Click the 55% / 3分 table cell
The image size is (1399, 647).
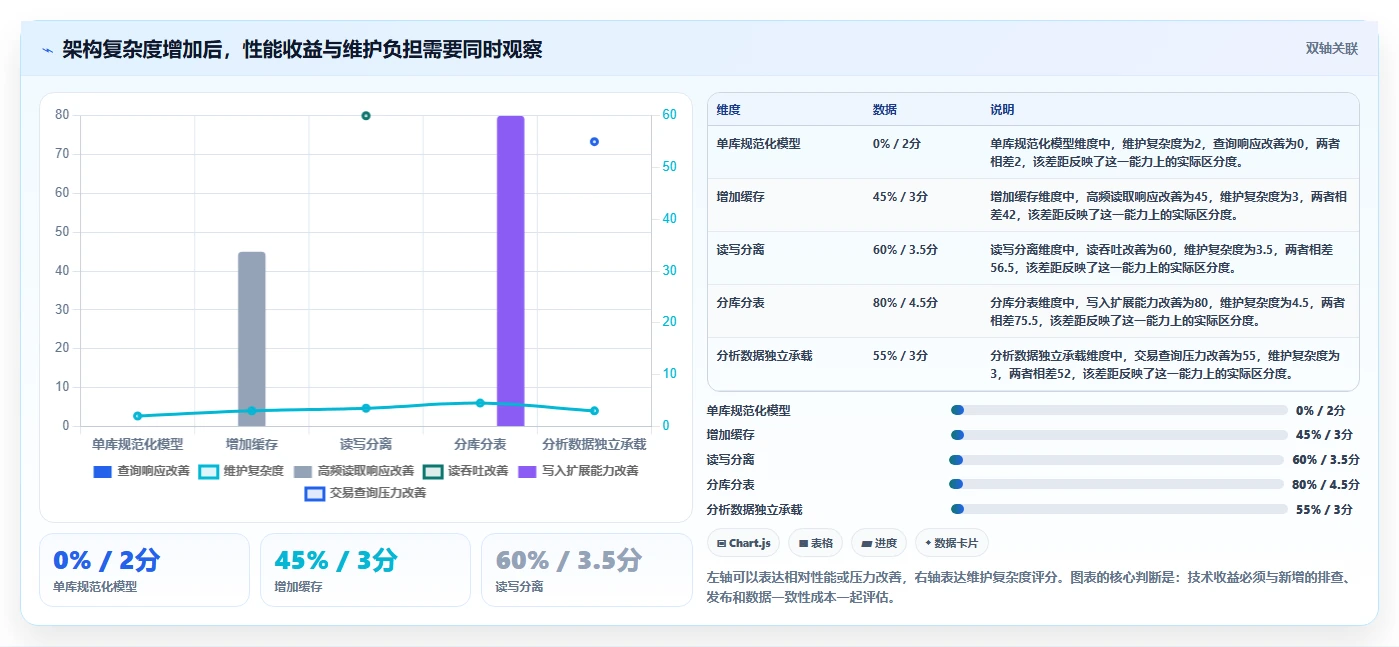pos(900,355)
